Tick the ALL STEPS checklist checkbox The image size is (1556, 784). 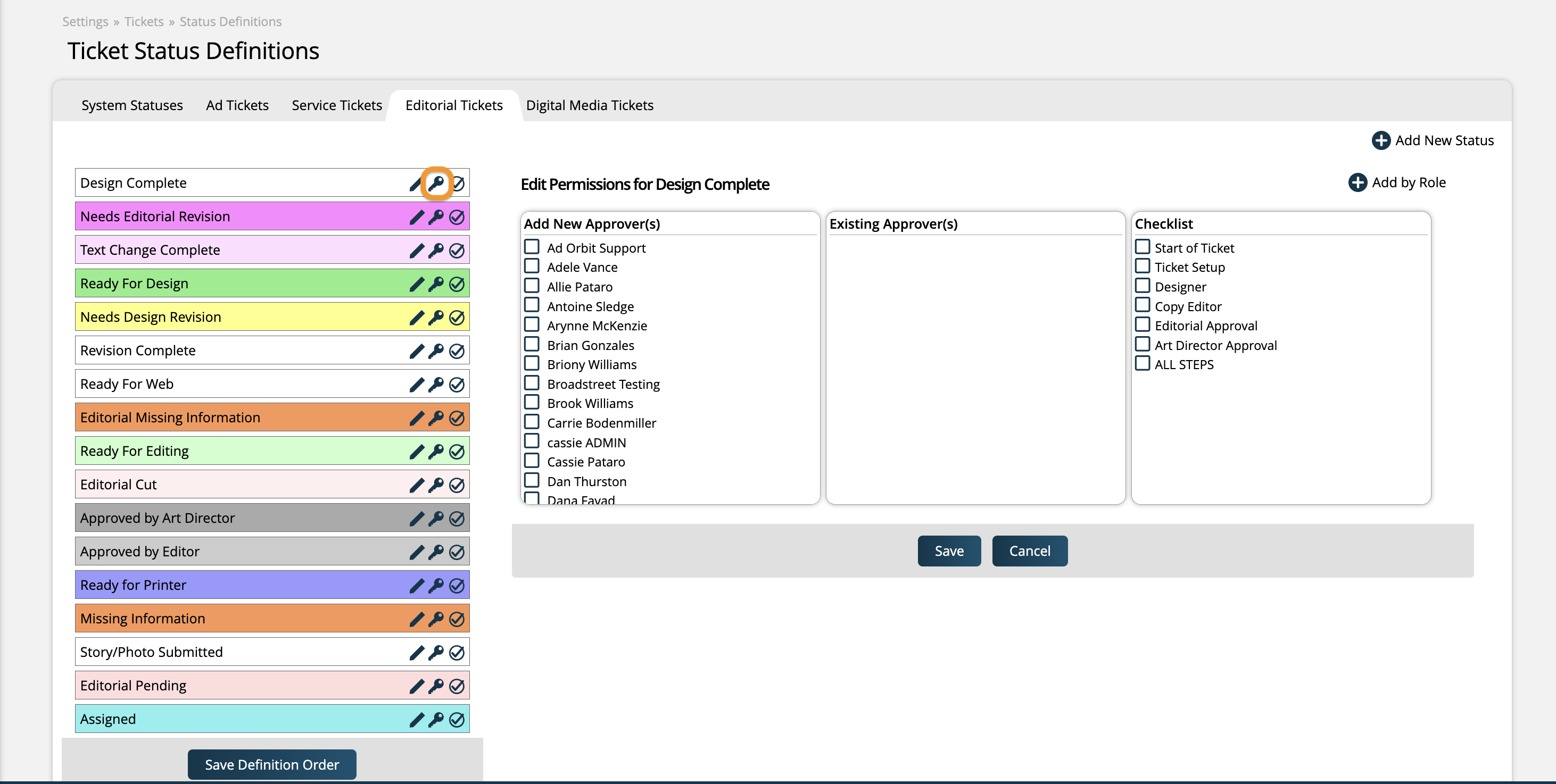click(x=1142, y=363)
